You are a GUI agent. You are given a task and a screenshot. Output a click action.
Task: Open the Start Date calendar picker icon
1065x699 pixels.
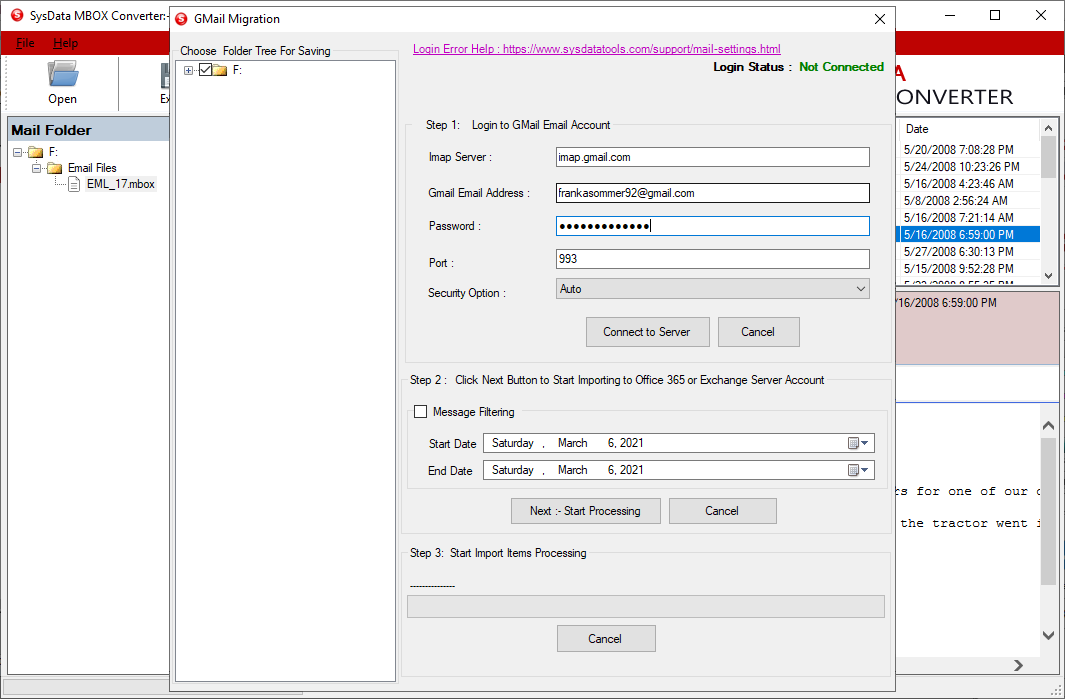pos(859,443)
